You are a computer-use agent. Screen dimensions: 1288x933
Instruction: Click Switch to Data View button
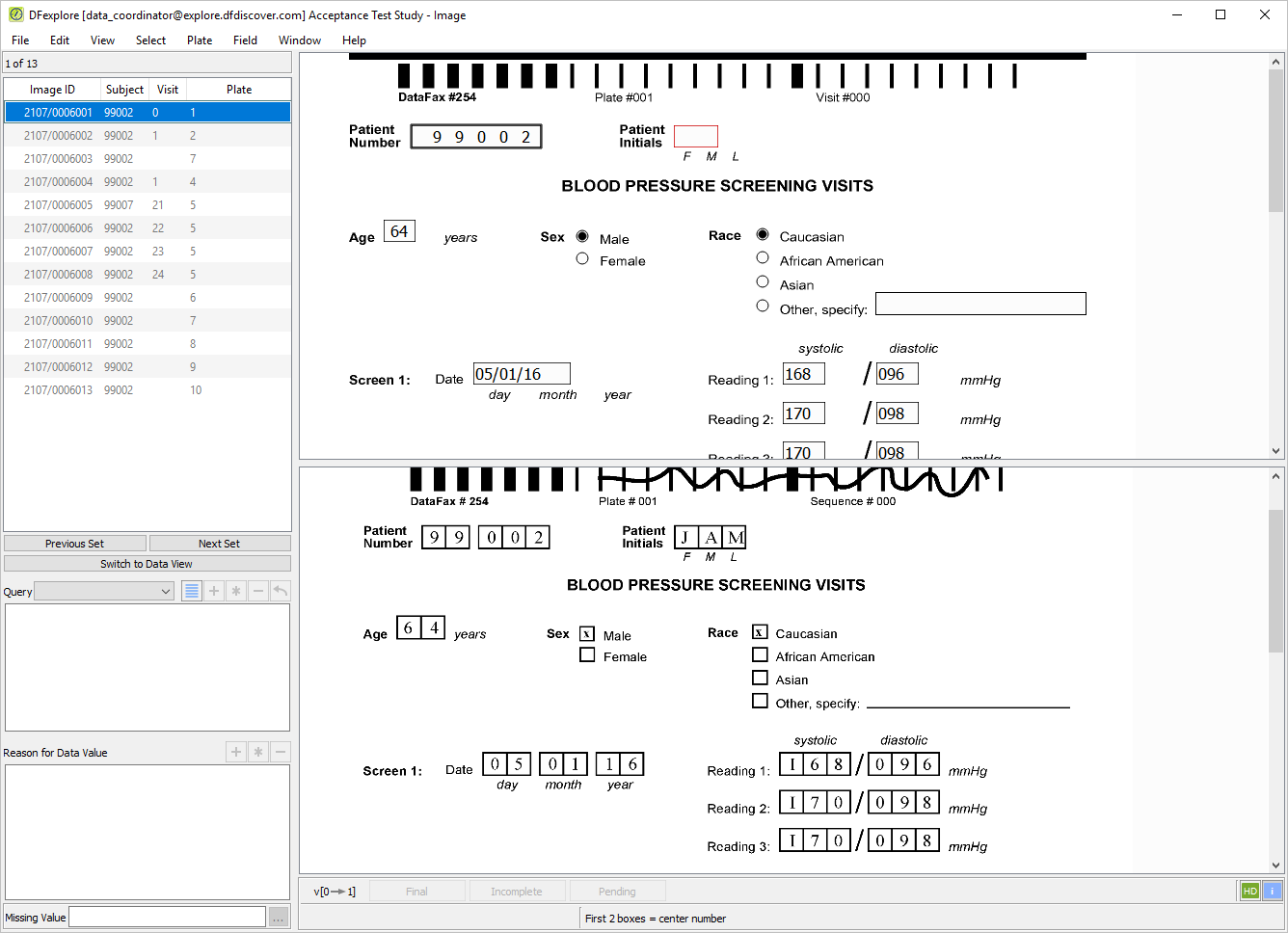pyautogui.click(x=148, y=564)
